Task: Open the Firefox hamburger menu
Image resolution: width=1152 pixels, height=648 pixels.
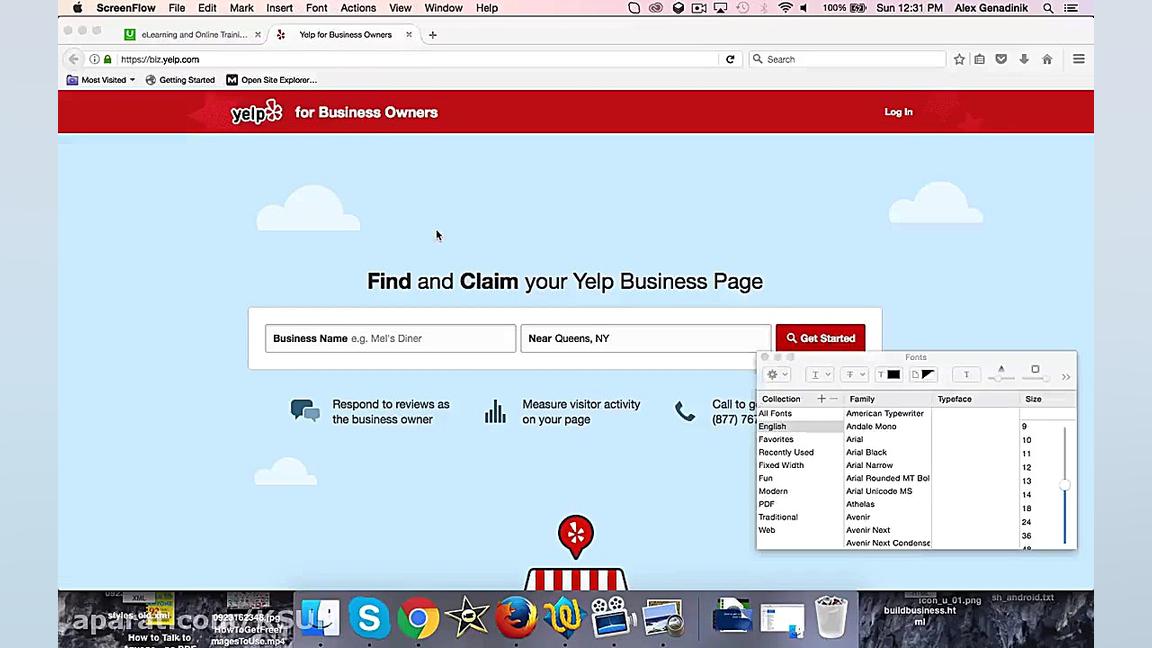Action: pyautogui.click(x=1079, y=59)
